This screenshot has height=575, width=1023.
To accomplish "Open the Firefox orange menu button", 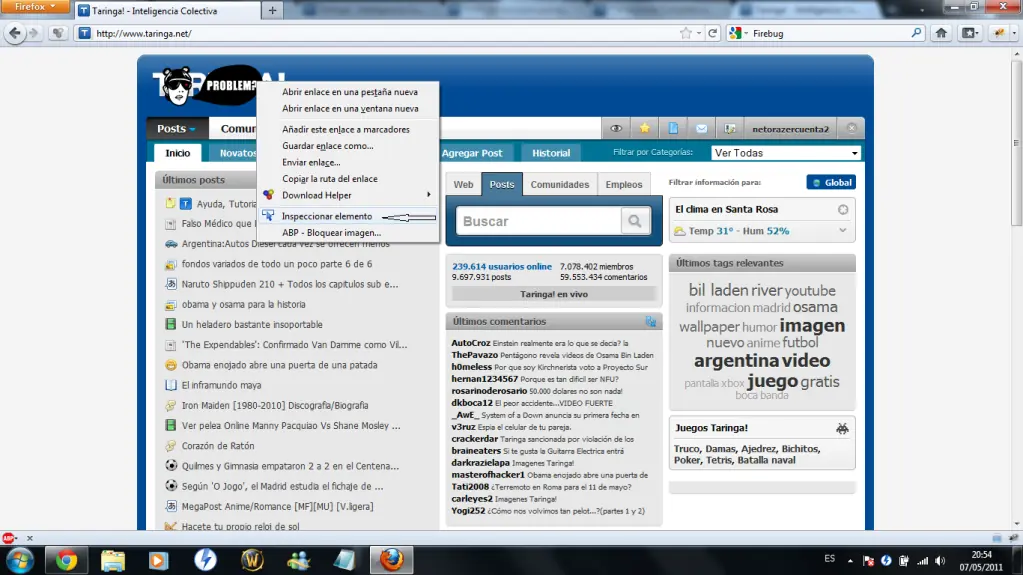I will [37, 7].
